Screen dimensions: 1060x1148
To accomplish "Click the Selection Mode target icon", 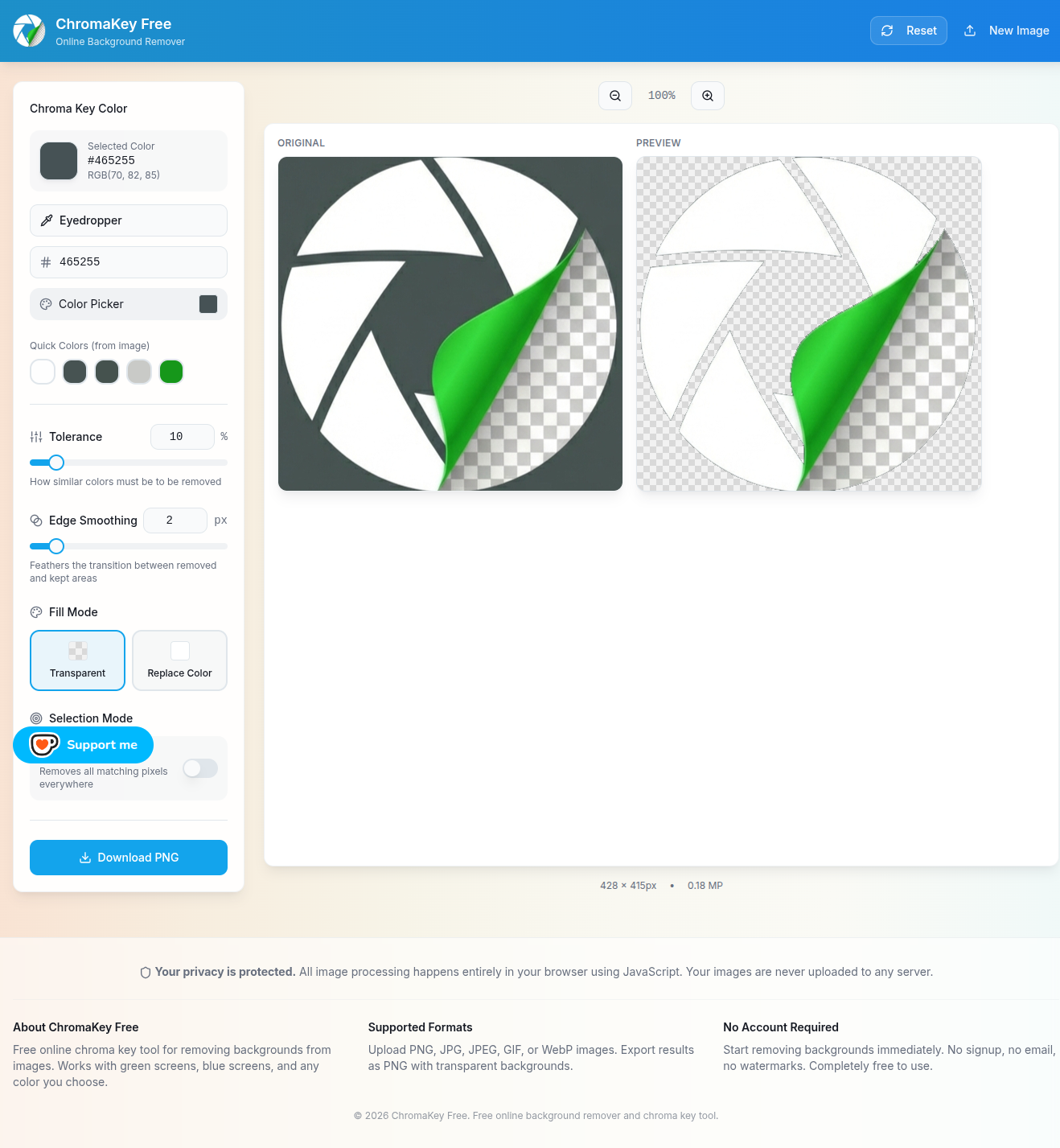I will [x=36, y=718].
